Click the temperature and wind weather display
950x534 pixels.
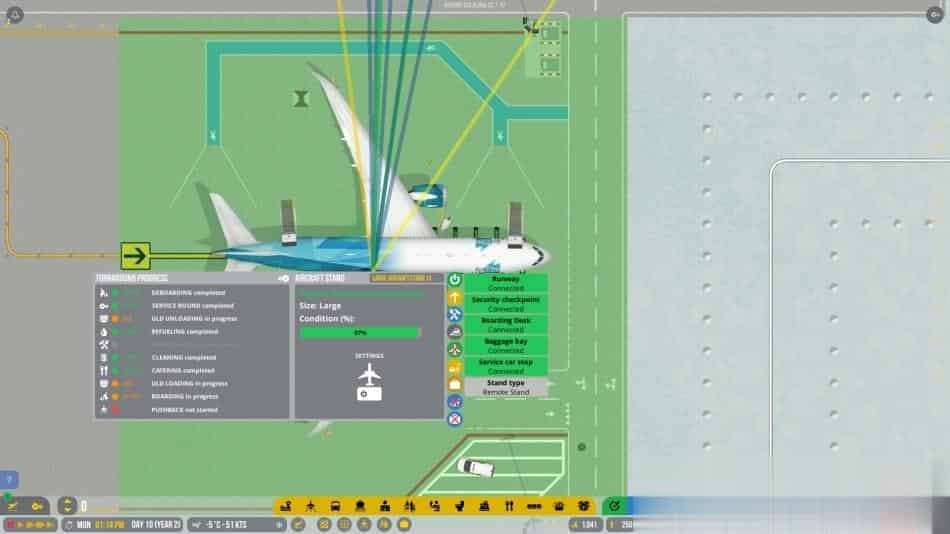[235, 524]
